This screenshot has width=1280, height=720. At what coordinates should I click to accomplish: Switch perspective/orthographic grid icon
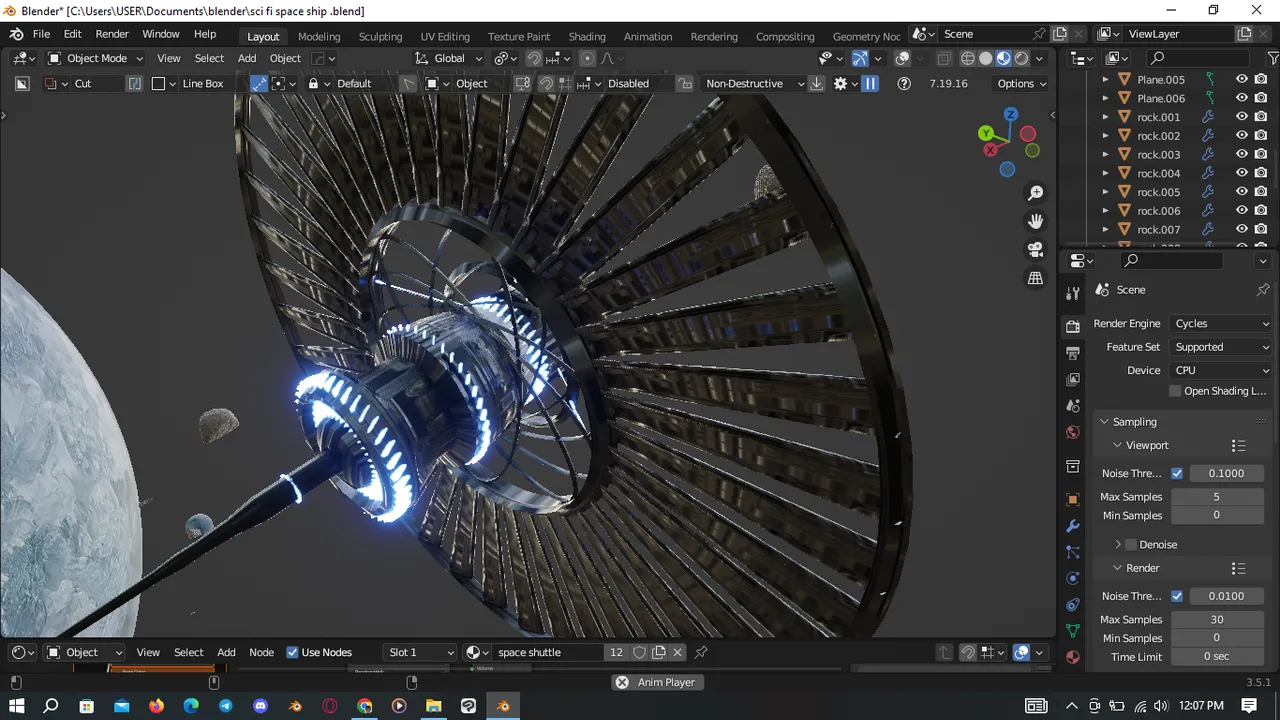[1035, 278]
